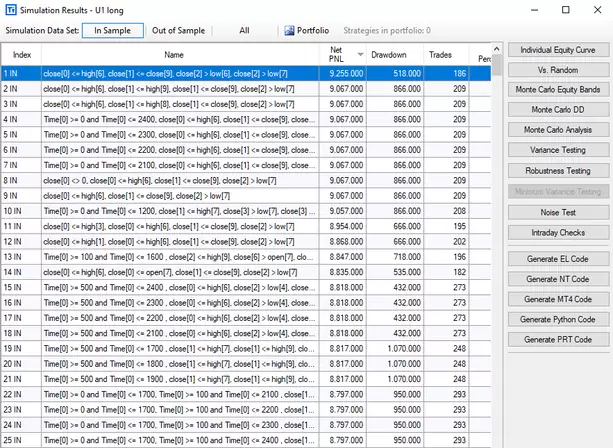Click Net PNL 8.868.000 cell

click(x=343, y=242)
